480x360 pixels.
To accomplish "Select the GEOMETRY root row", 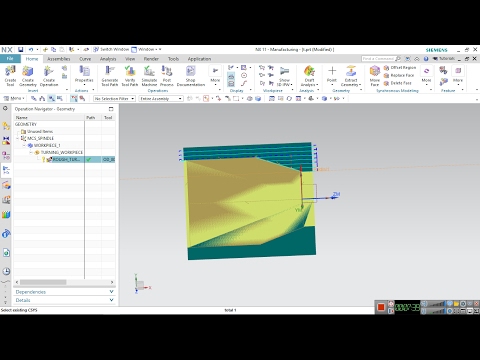I will coord(64,124).
